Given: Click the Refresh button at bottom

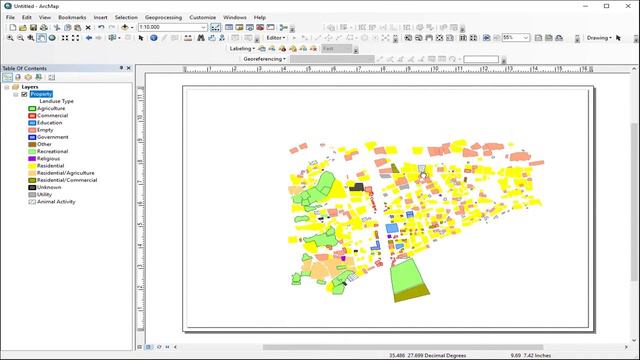Looking at the screenshot, I should point(159,347).
